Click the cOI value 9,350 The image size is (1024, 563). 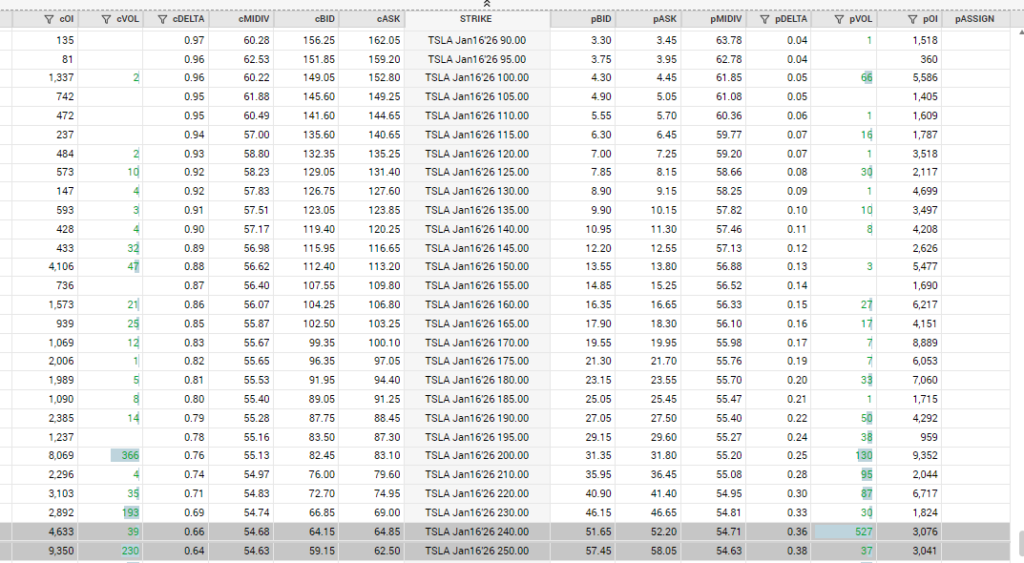tap(61, 551)
